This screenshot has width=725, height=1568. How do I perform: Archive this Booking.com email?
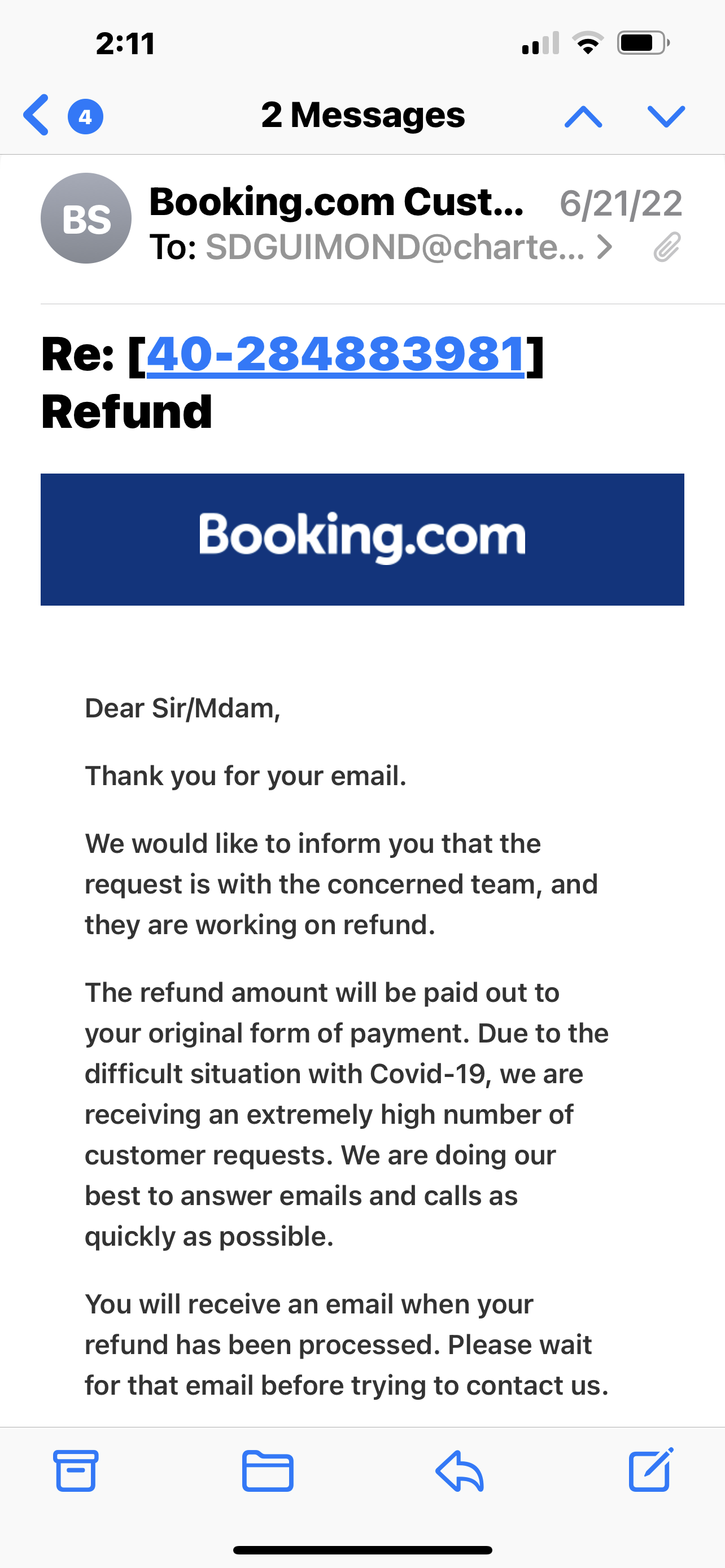click(76, 1473)
